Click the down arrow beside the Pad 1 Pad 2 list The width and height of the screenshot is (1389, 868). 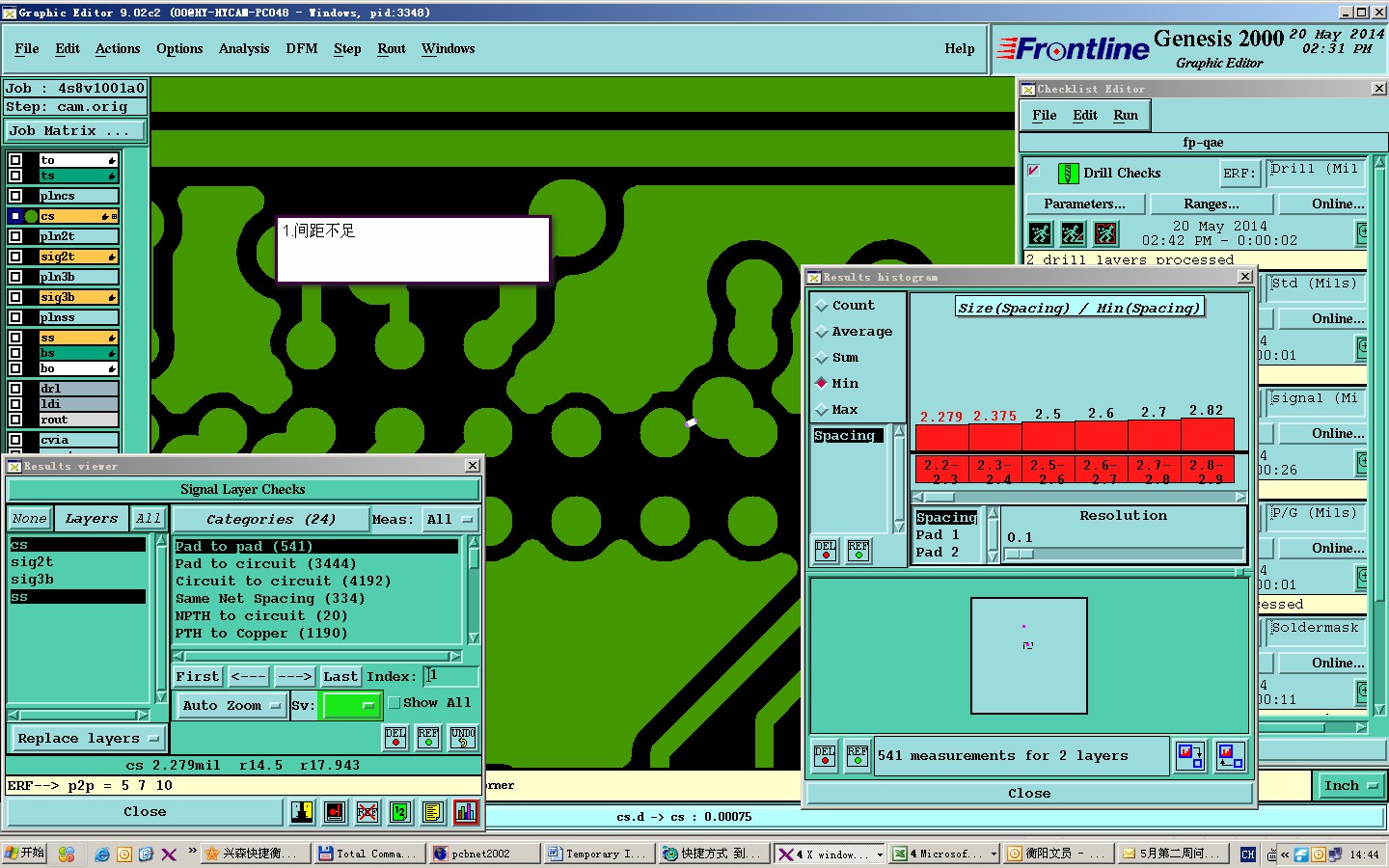coord(994,556)
